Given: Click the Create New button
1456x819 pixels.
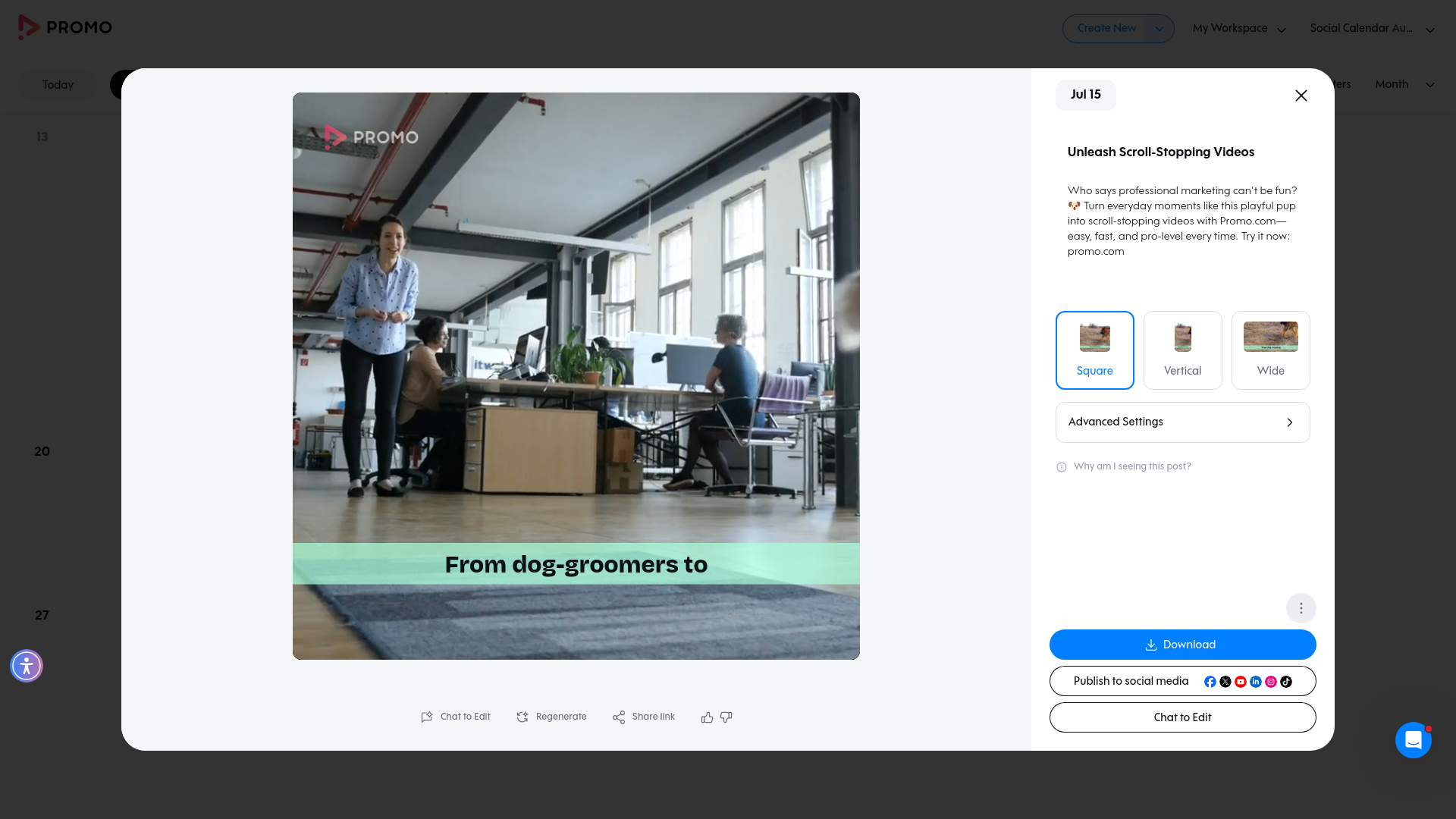Looking at the screenshot, I should (1106, 29).
